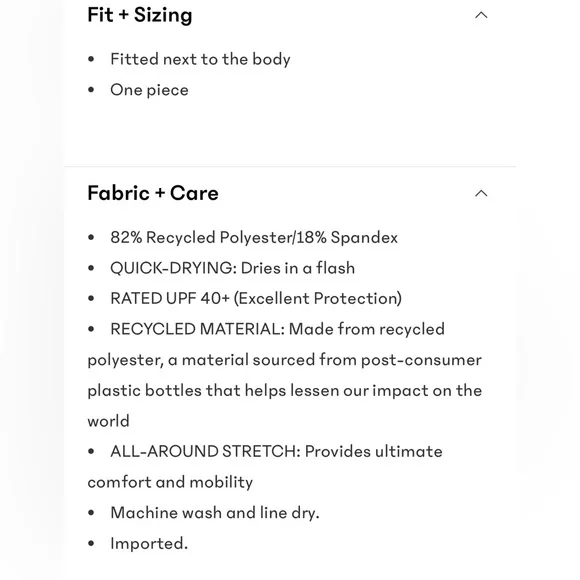Collapse the Fabric + Care section chevron
This screenshot has height=580, width=580.
pyautogui.click(x=481, y=193)
